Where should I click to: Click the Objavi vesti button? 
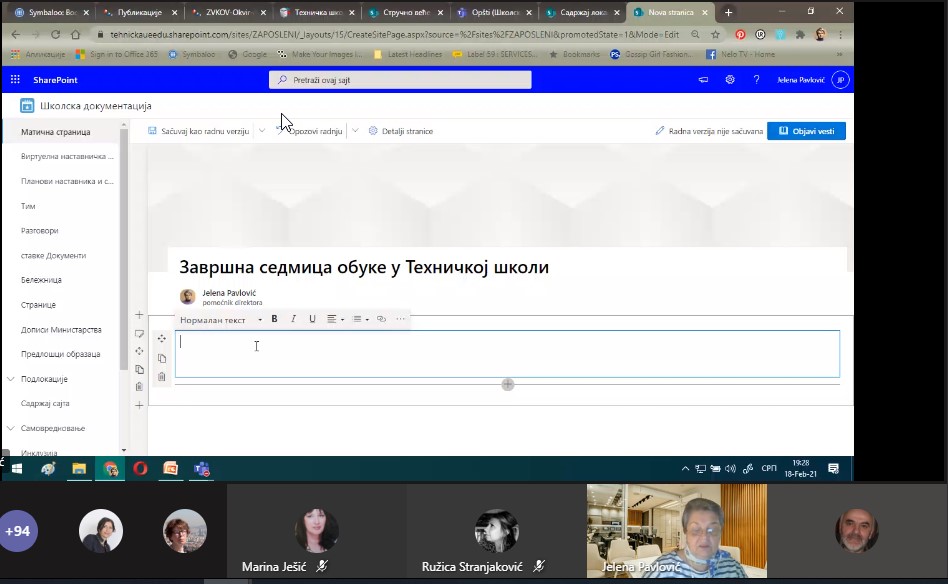point(806,131)
